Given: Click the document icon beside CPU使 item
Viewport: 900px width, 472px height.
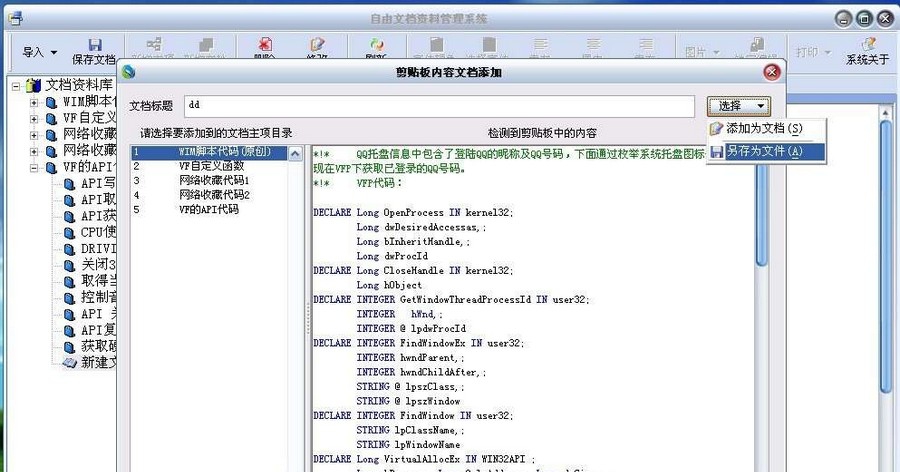Looking at the screenshot, I should pos(69,233).
